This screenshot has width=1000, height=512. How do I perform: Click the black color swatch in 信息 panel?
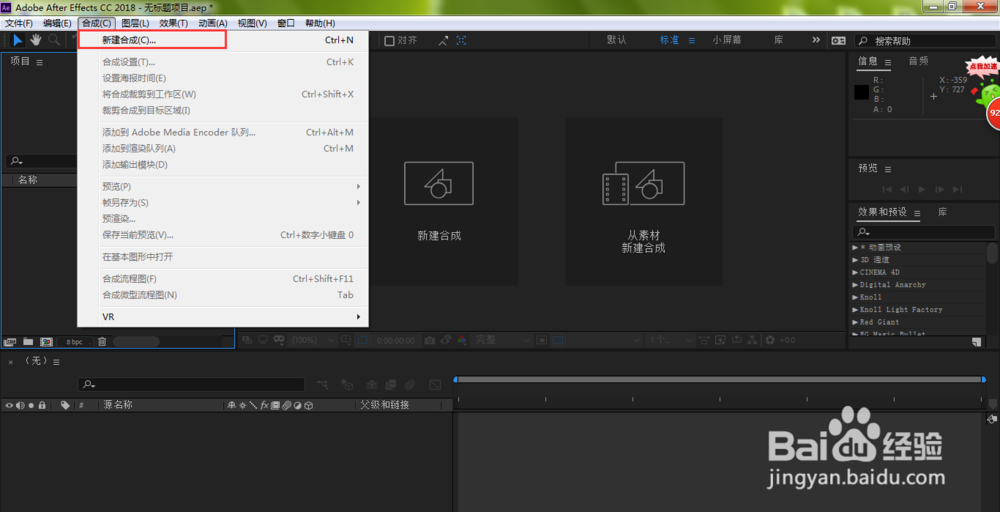pyautogui.click(x=862, y=92)
